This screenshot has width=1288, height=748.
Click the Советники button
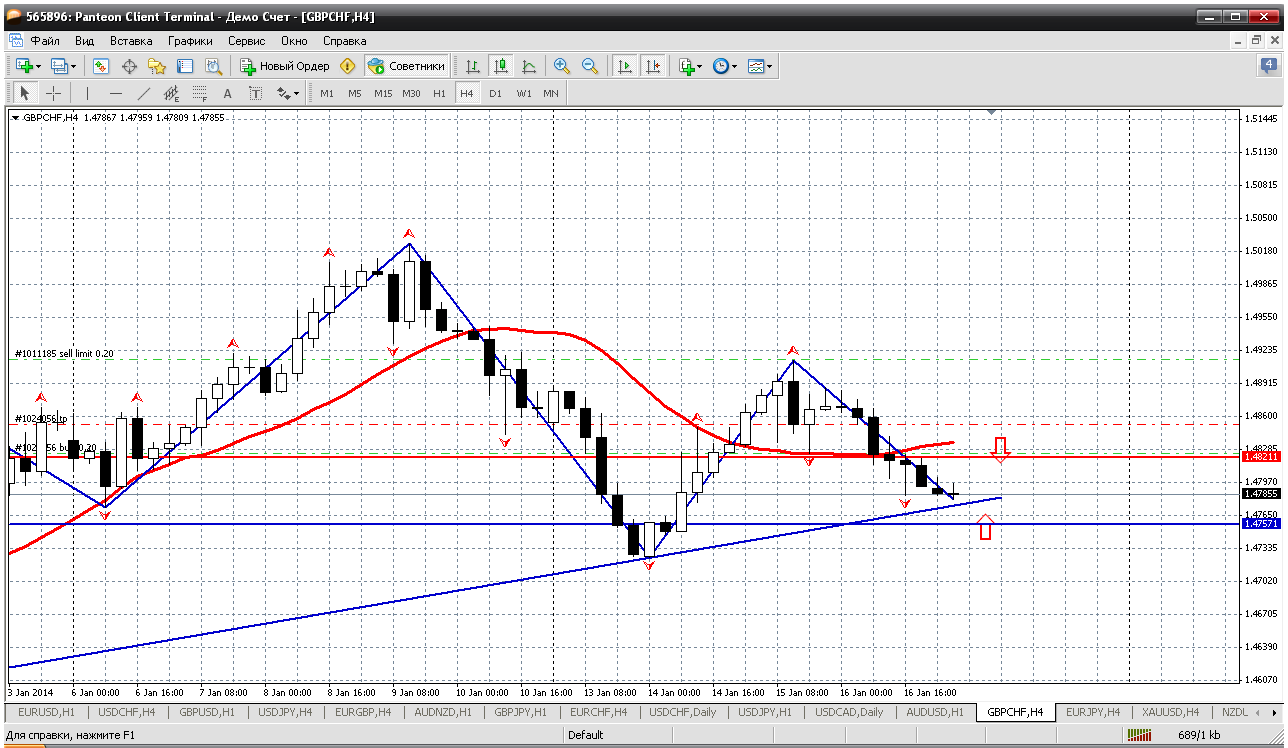[x=407, y=66]
